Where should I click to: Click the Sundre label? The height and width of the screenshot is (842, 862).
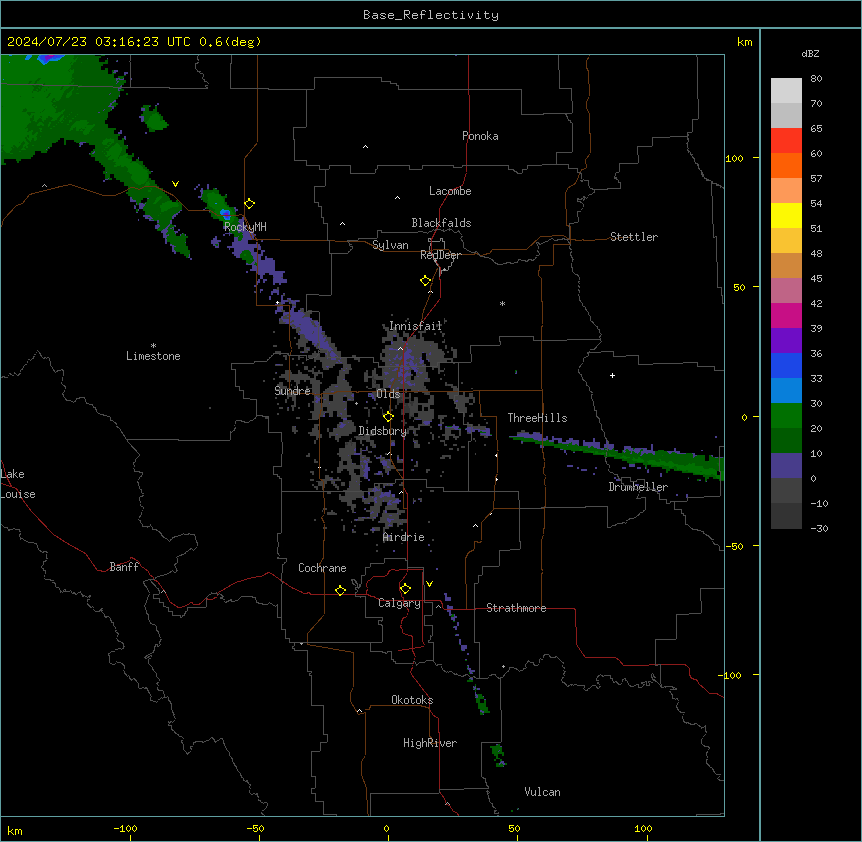click(x=292, y=391)
